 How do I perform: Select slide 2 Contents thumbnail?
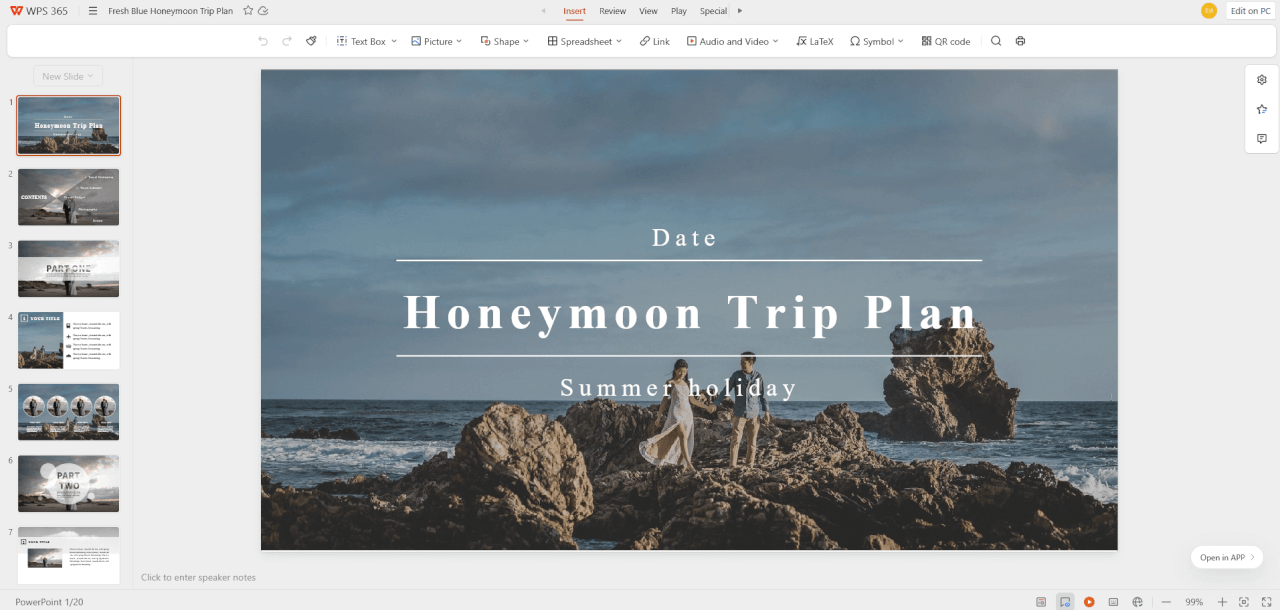[68, 197]
